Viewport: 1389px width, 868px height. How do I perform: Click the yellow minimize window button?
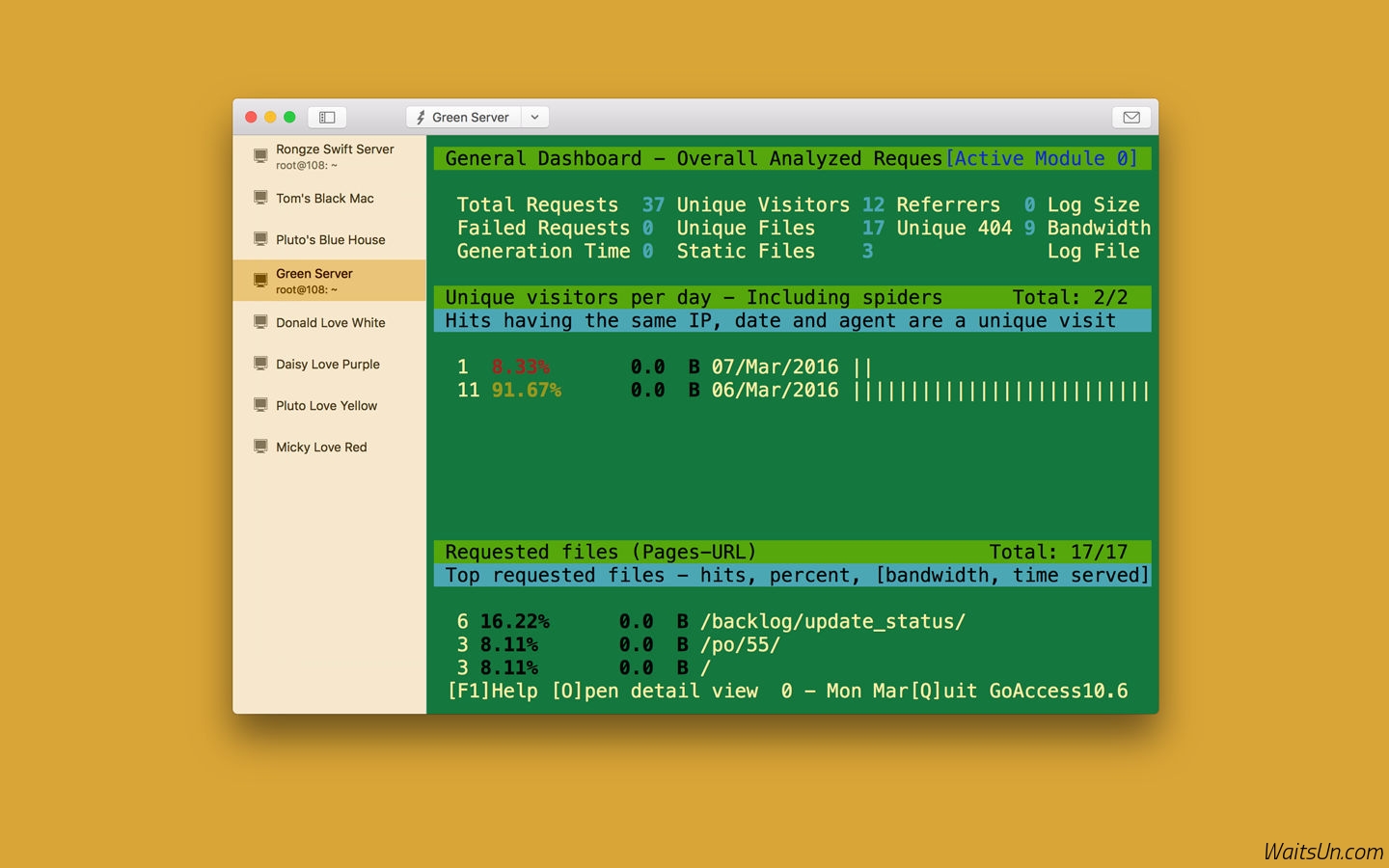[x=270, y=117]
